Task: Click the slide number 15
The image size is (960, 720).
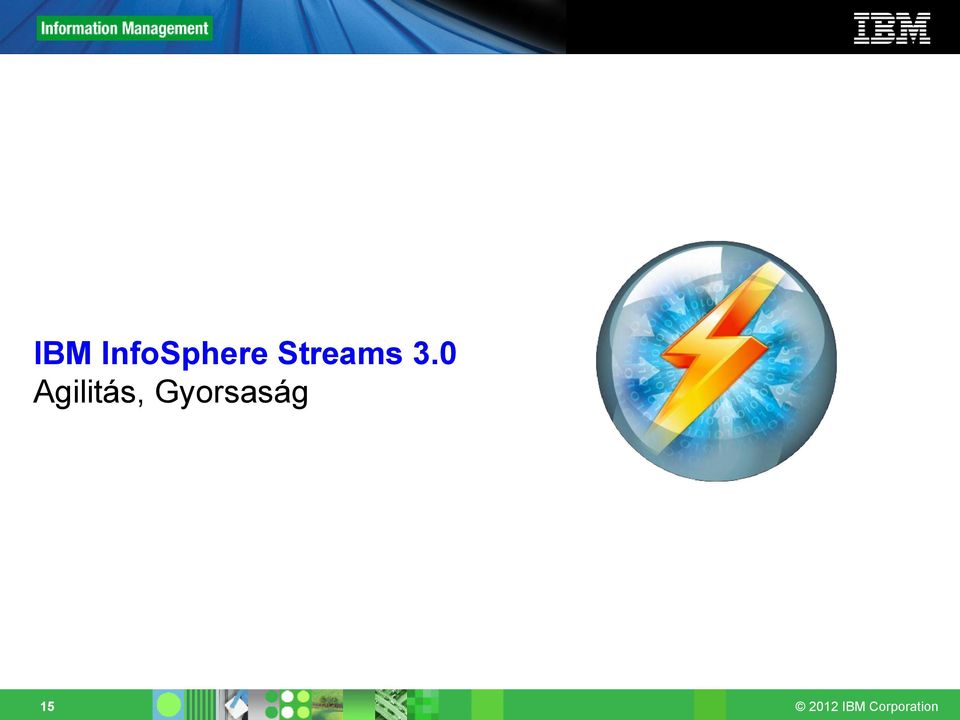Action: pyautogui.click(x=47, y=707)
